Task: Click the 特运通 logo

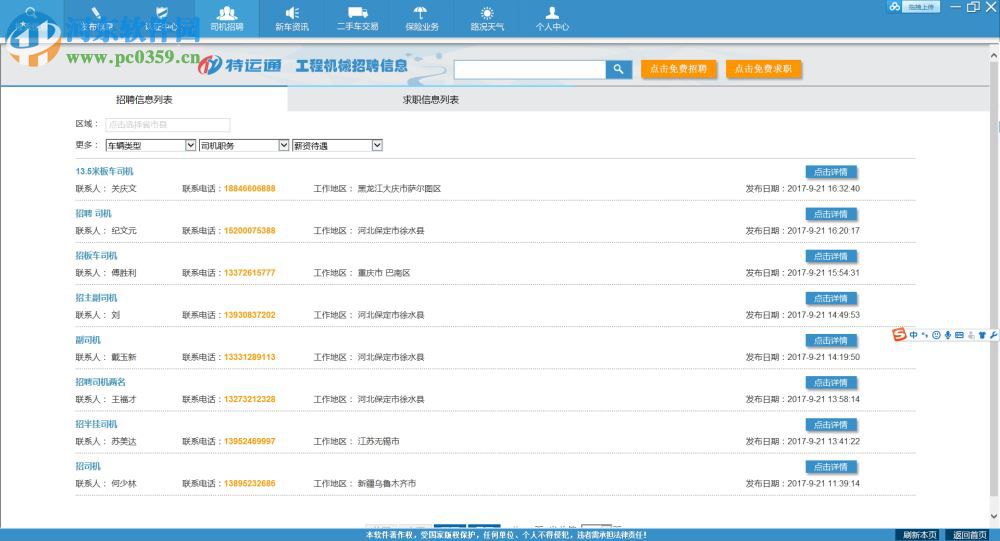Action: point(239,65)
